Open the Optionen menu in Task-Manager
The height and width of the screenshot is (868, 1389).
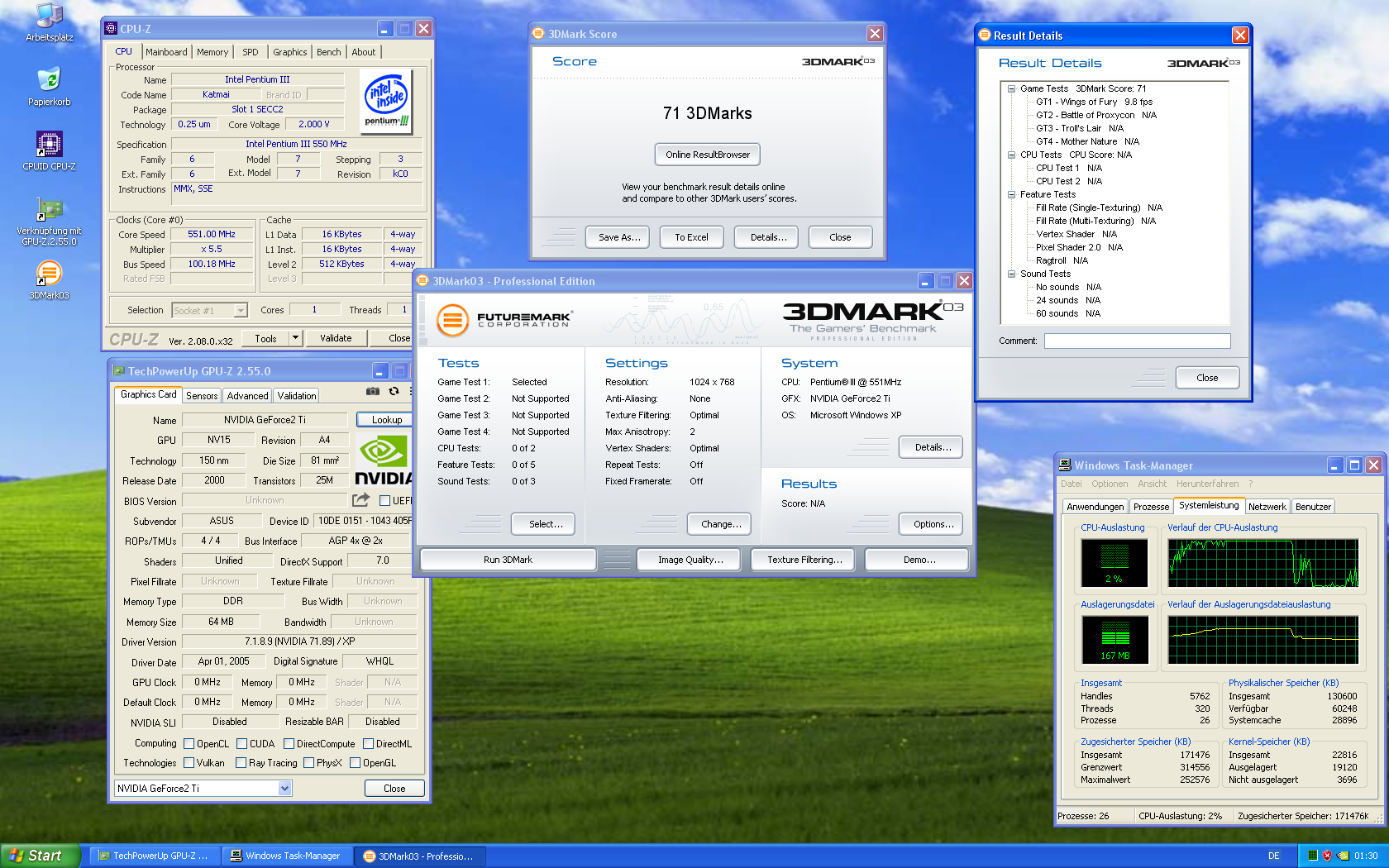[1110, 484]
